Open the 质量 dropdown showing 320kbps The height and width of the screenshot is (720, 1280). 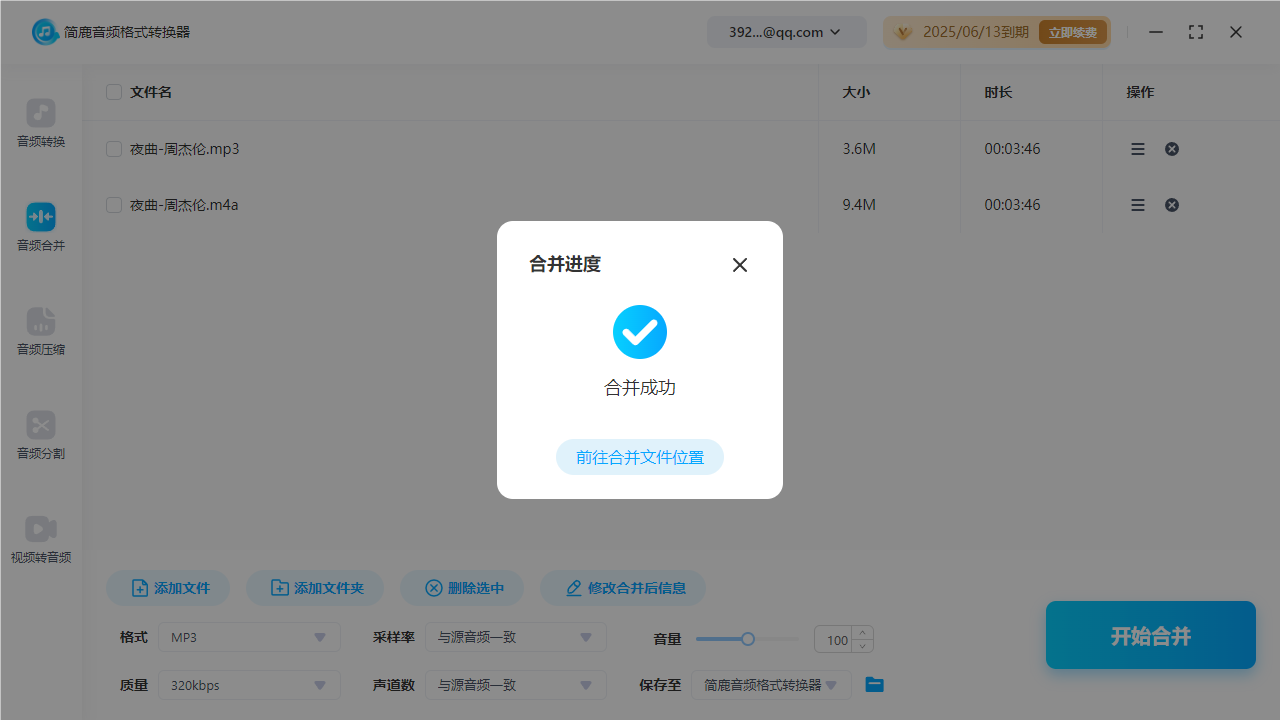tap(248, 685)
